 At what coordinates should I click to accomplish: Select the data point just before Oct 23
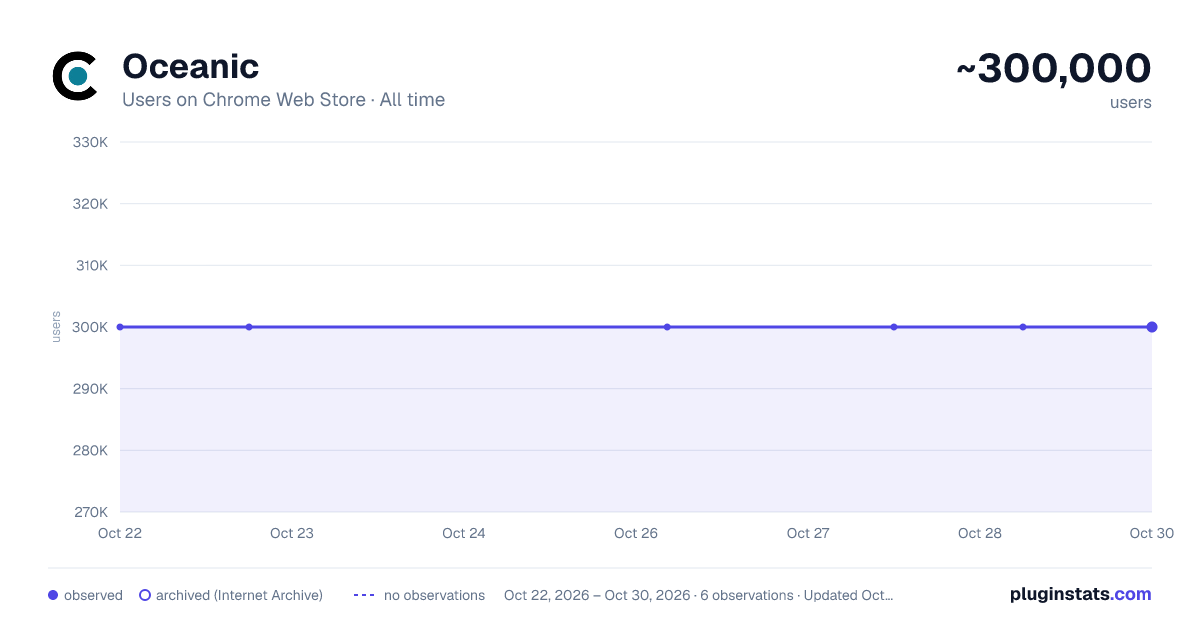coord(249,327)
